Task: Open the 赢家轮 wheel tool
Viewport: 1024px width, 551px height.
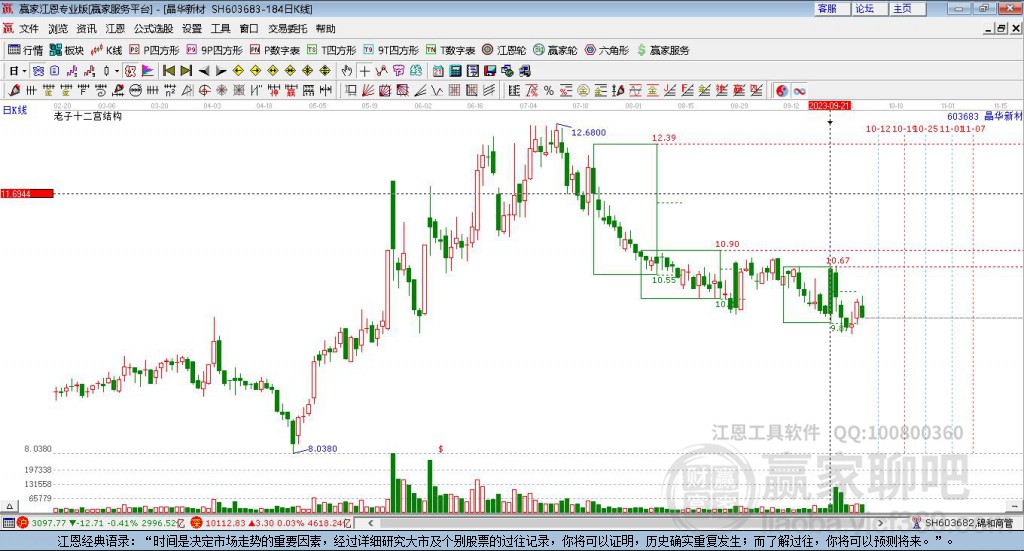Action: (555, 50)
